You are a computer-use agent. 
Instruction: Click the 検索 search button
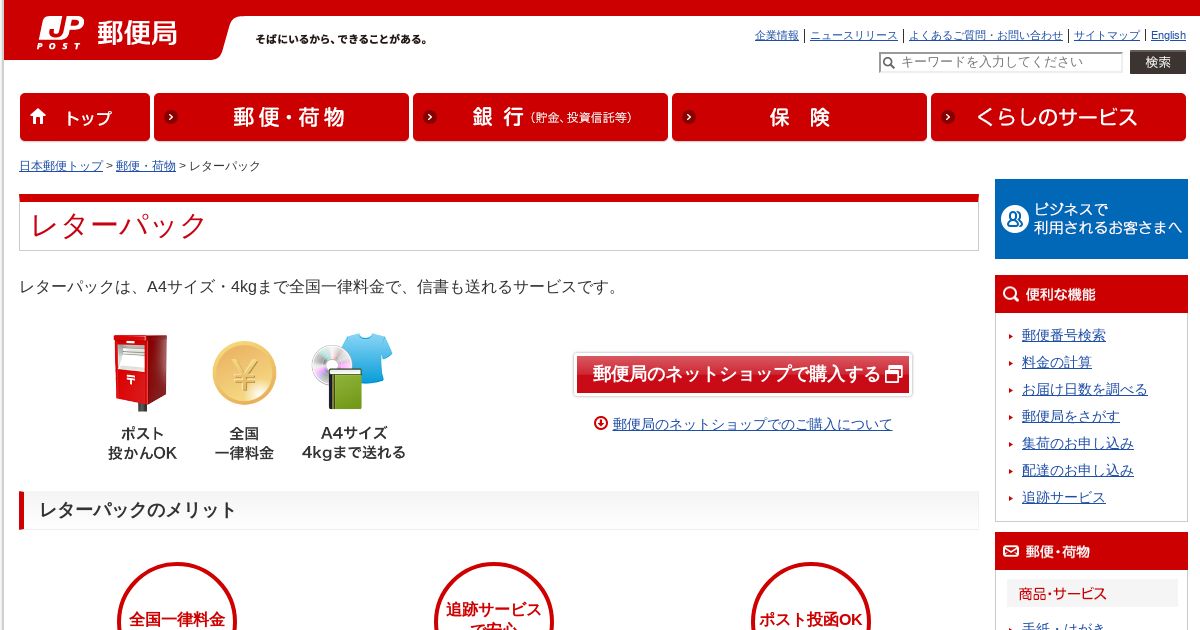click(1158, 62)
